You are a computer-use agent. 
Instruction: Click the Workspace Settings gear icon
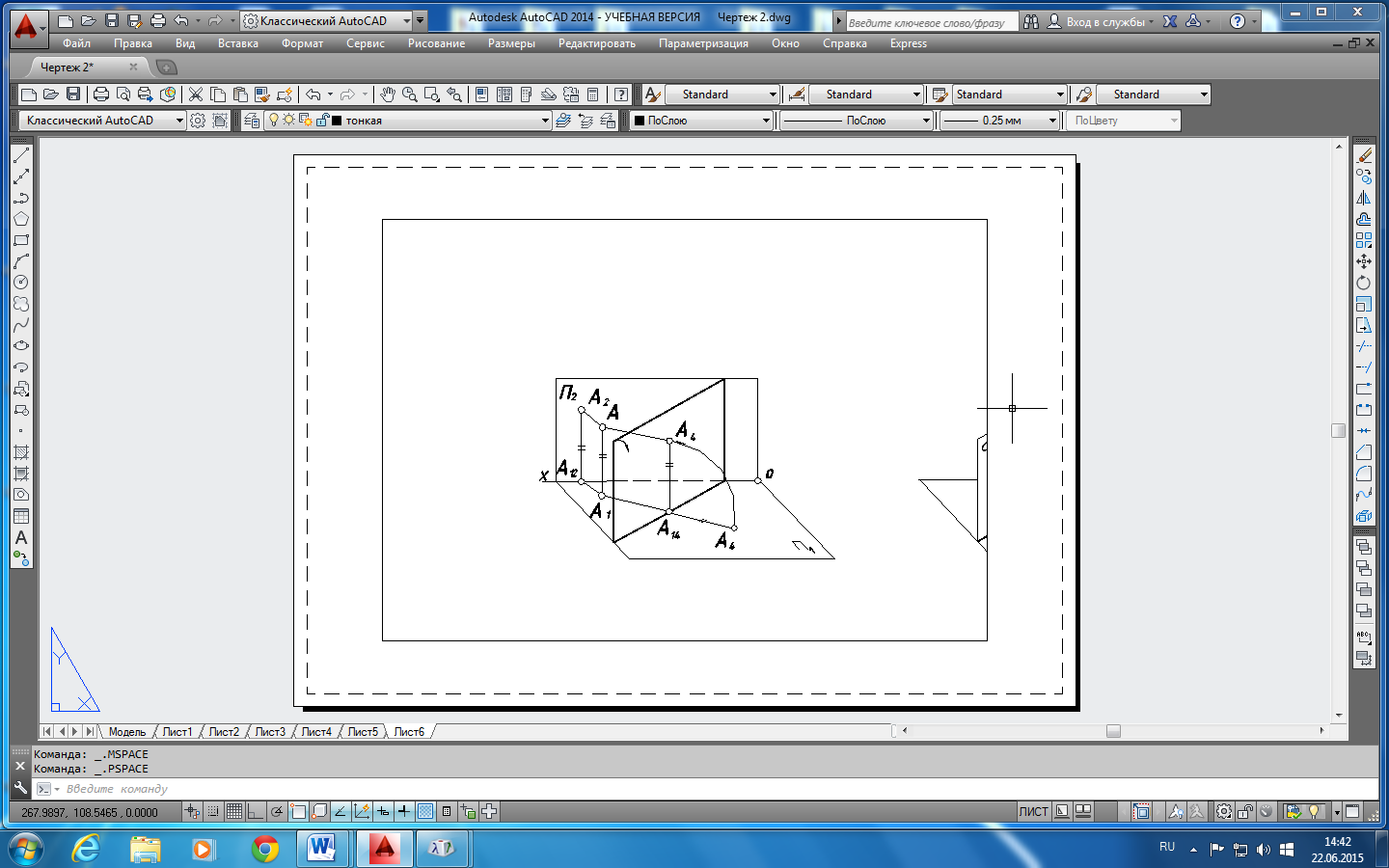198,121
